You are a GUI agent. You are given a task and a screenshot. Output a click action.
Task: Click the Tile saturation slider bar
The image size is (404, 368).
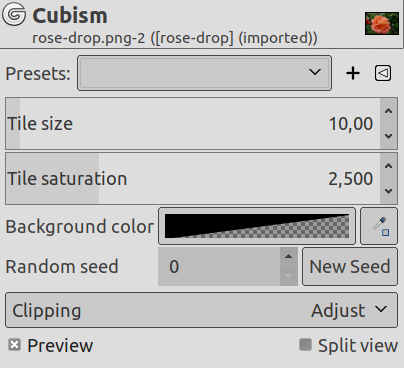tap(193, 179)
